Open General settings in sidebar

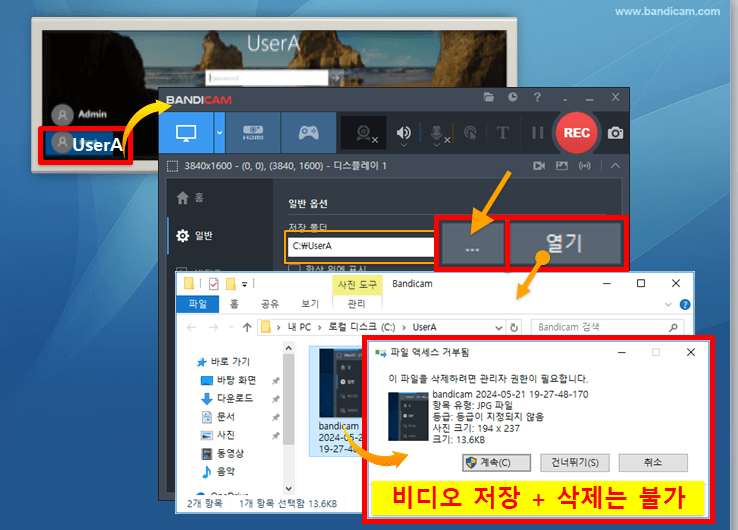(x=194, y=235)
